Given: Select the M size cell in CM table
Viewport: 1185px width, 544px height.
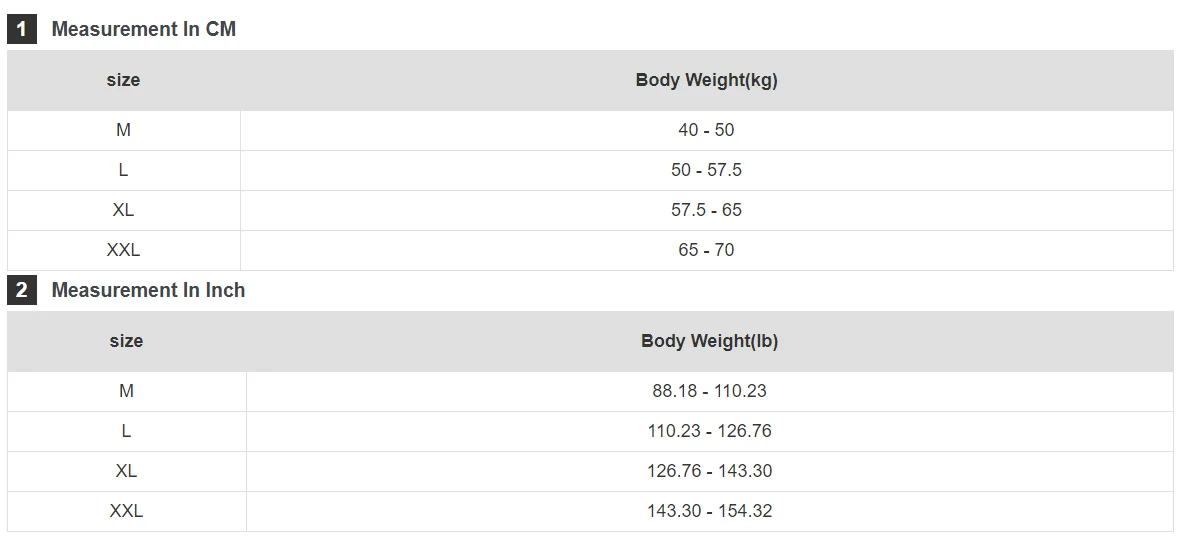Looking at the screenshot, I should pyautogui.click(x=123, y=130).
